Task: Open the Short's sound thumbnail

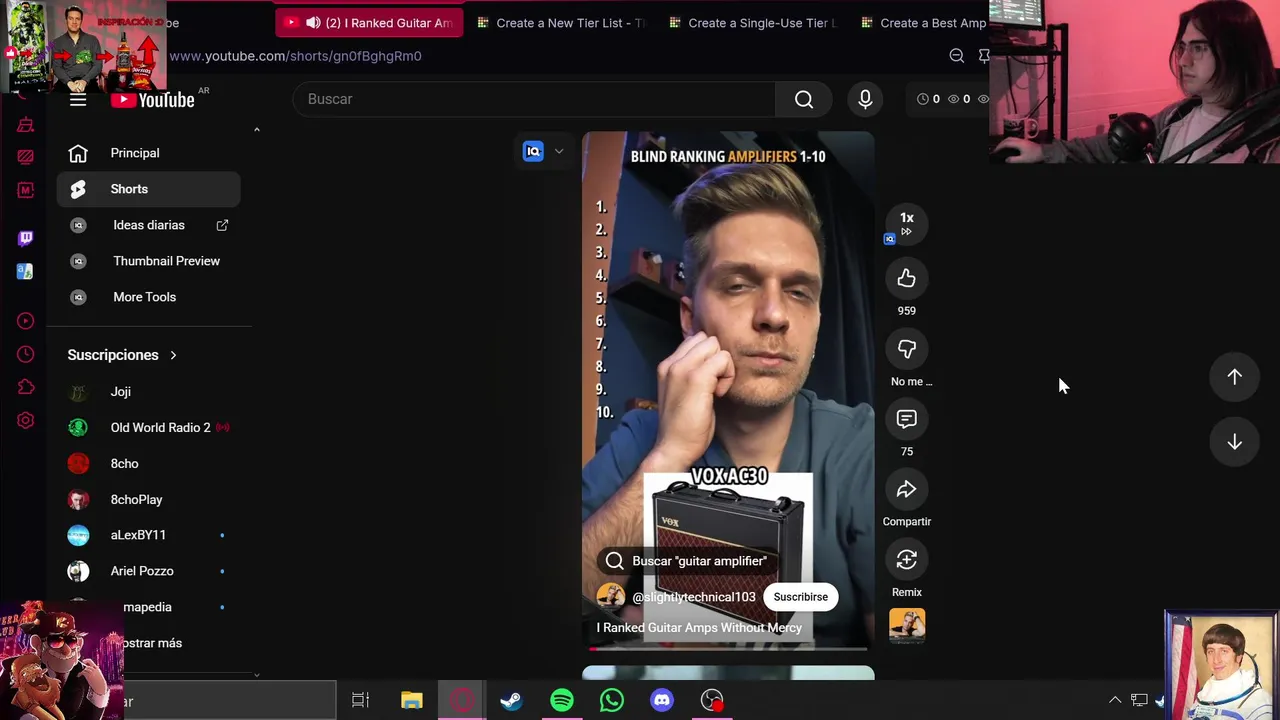Action: coord(907,626)
